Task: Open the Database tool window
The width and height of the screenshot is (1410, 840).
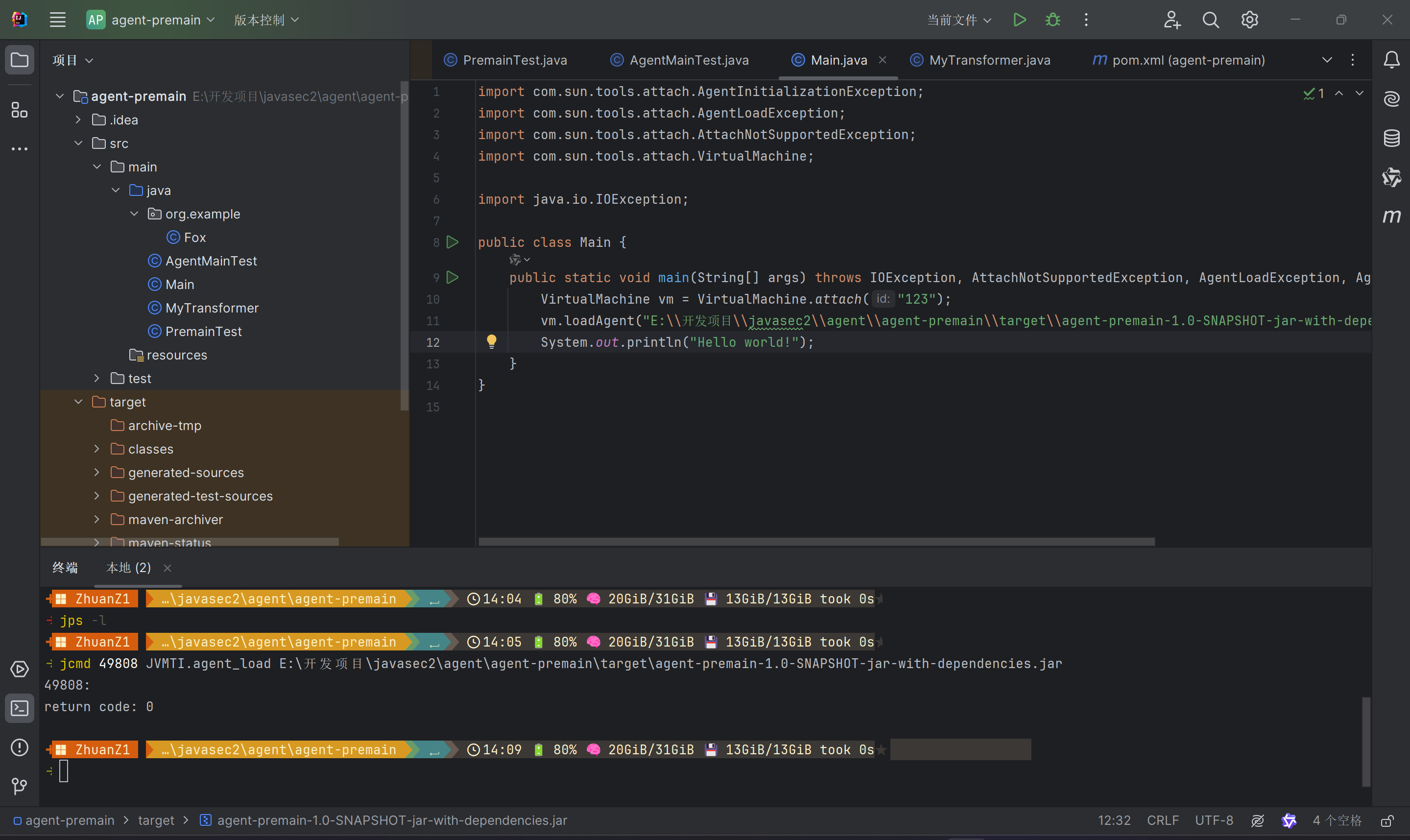Action: 1391,138
